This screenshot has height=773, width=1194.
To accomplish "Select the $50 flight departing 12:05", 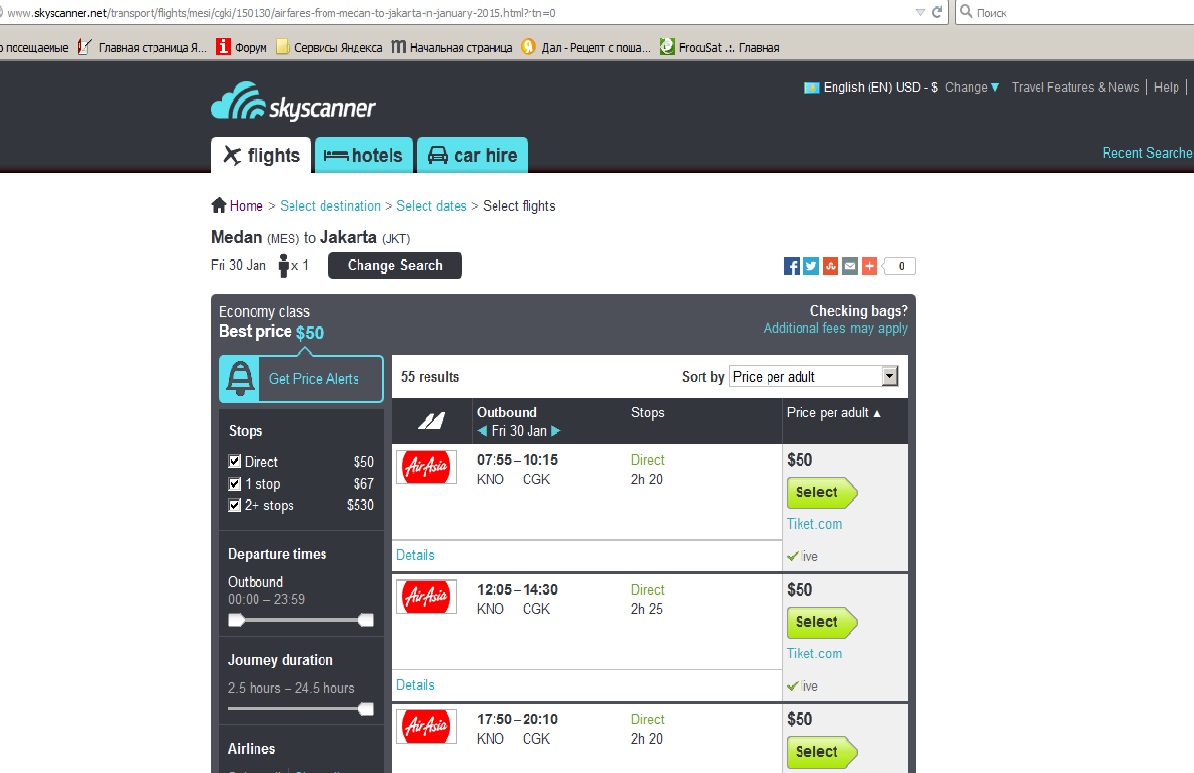I will [x=821, y=622].
